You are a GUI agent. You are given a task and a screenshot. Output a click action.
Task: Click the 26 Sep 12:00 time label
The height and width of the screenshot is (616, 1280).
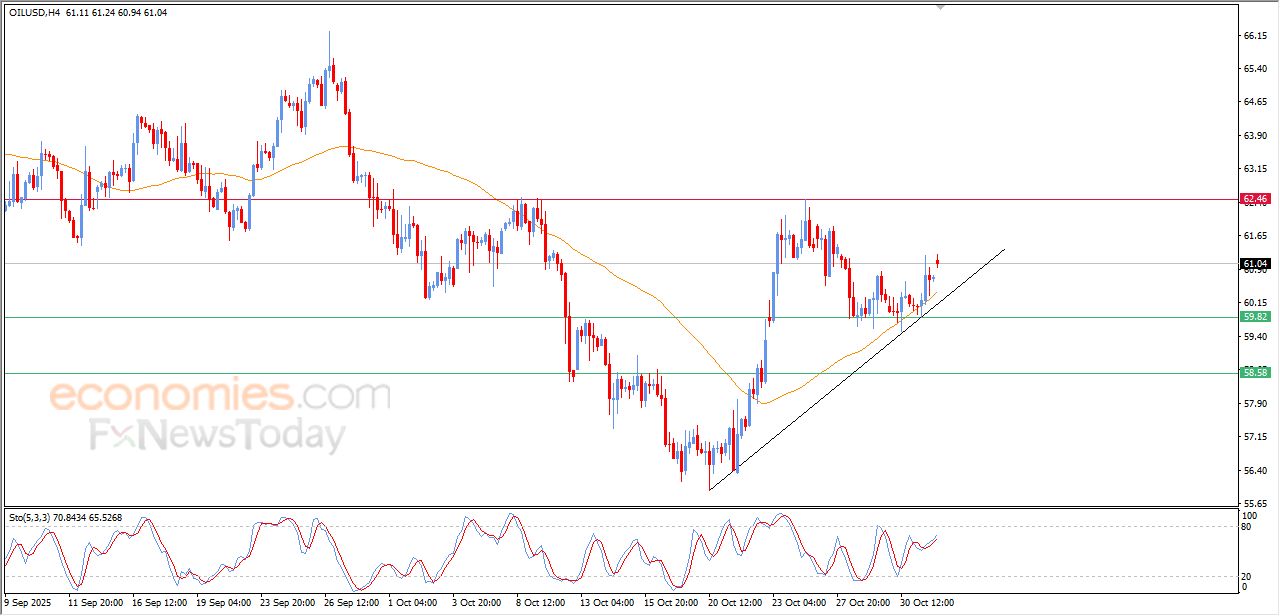pyautogui.click(x=353, y=603)
